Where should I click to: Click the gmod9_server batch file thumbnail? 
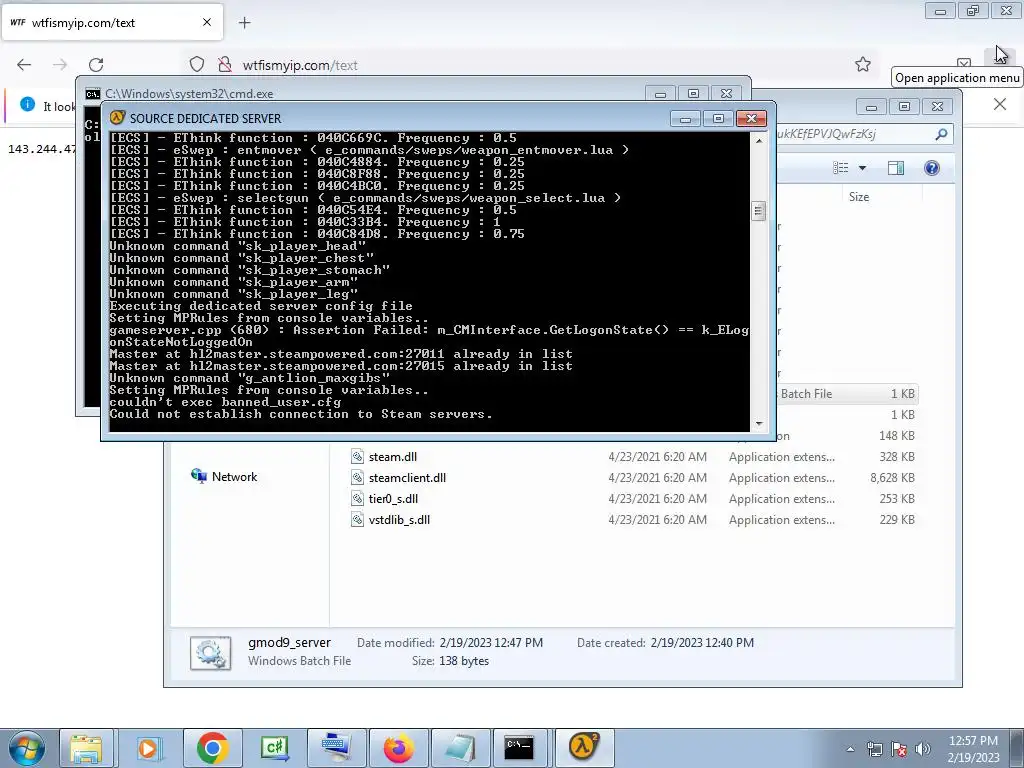pos(210,652)
